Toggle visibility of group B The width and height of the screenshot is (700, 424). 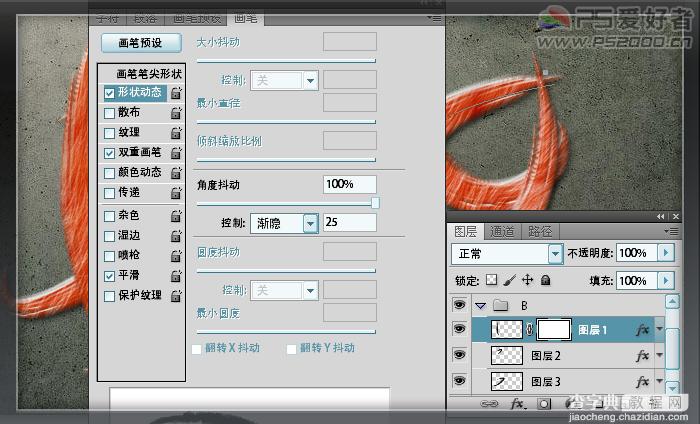pos(459,305)
